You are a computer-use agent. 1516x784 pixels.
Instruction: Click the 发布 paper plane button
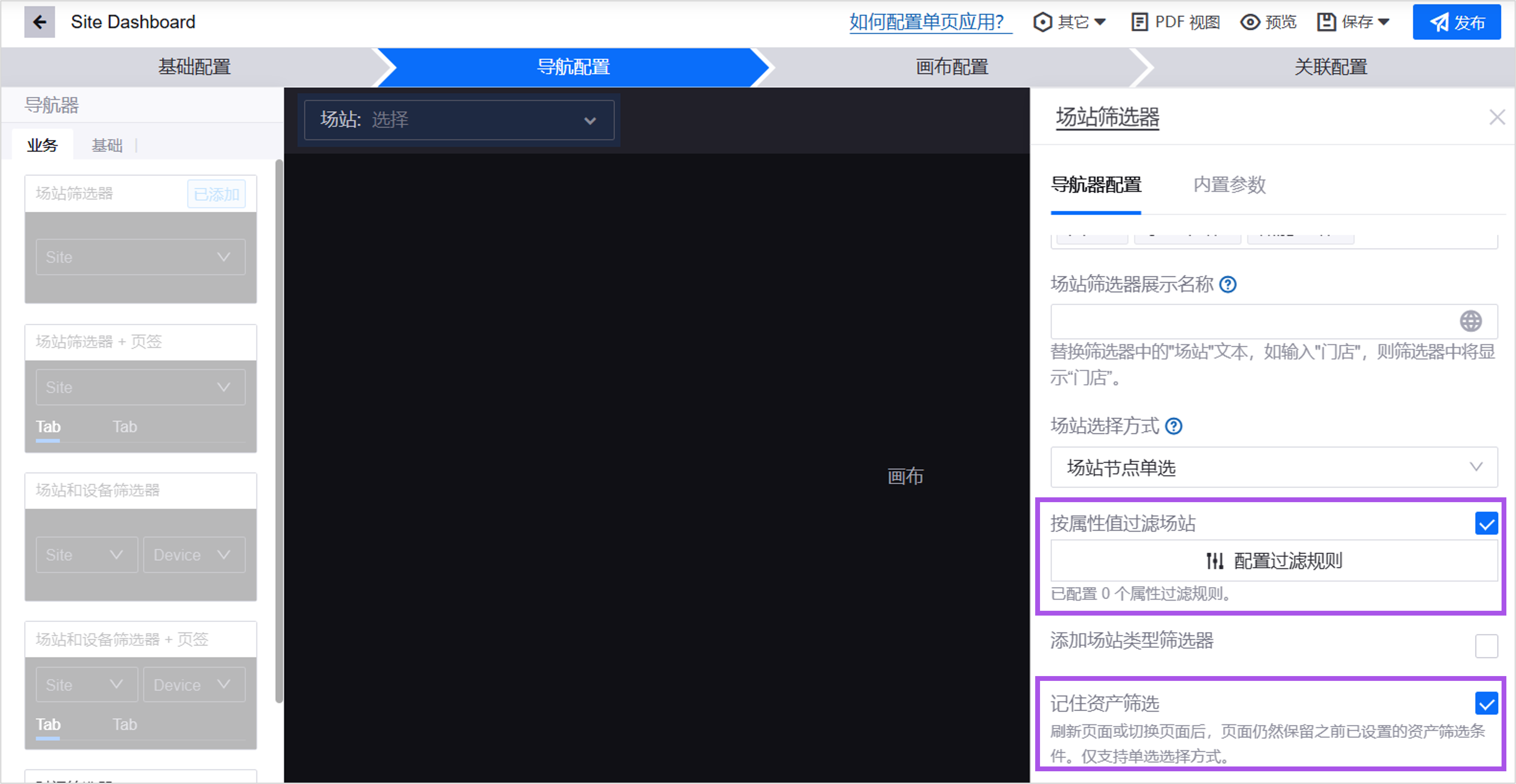pyautogui.click(x=1457, y=22)
